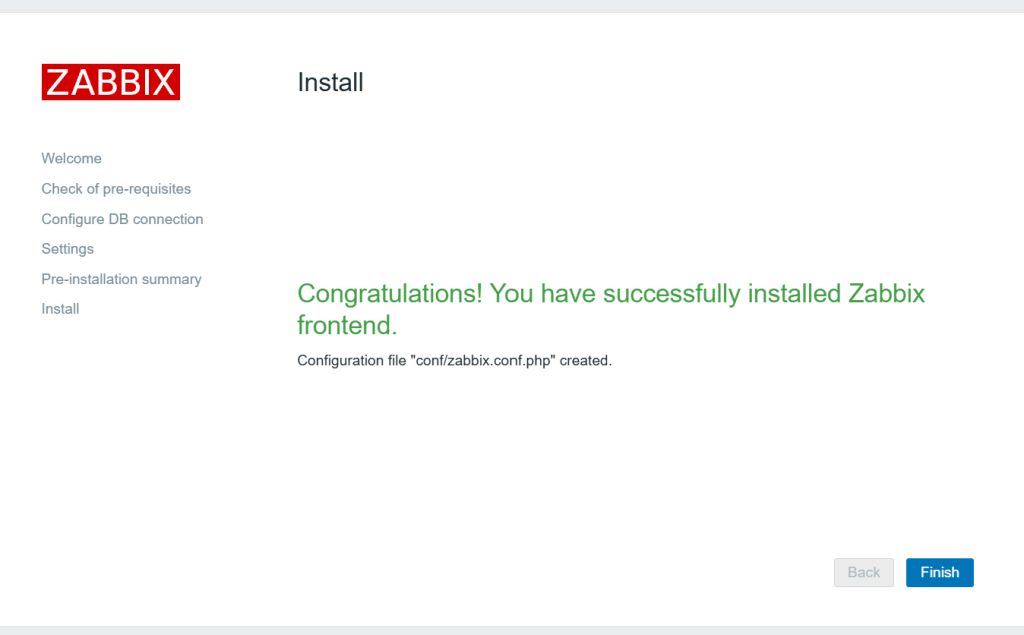Select the Settings step in sidebar
Image resolution: width=1024 pixels, height=635 pixels.
pos(67,248)
